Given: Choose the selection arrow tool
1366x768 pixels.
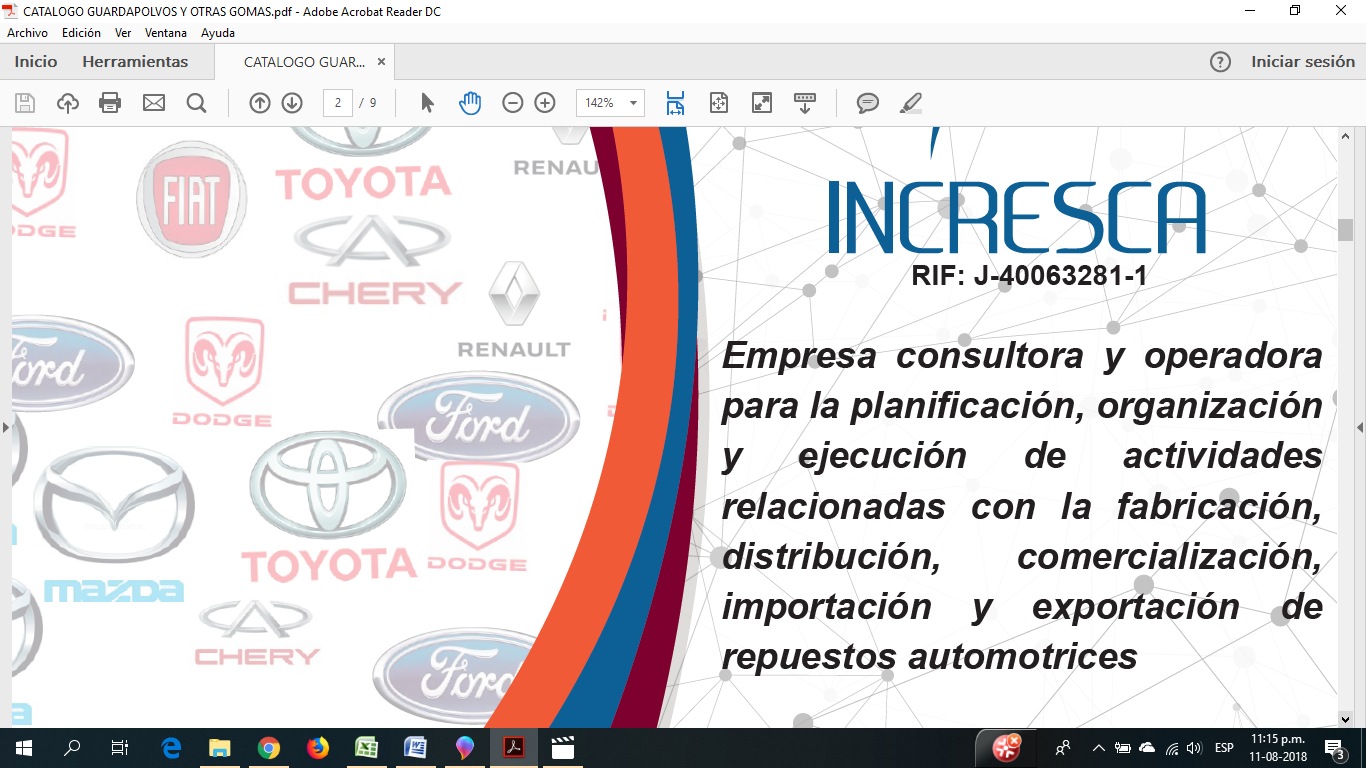Looking at the screenshot, I should [428, 103].
